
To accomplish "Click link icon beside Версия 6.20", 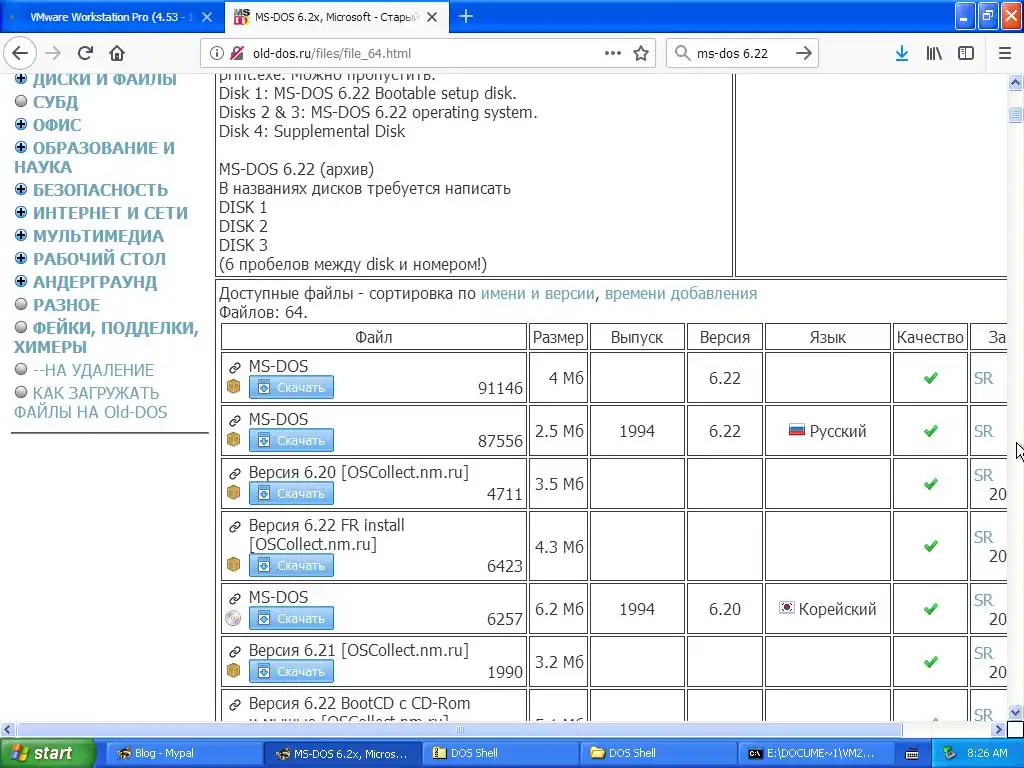I will pos(234,473).
